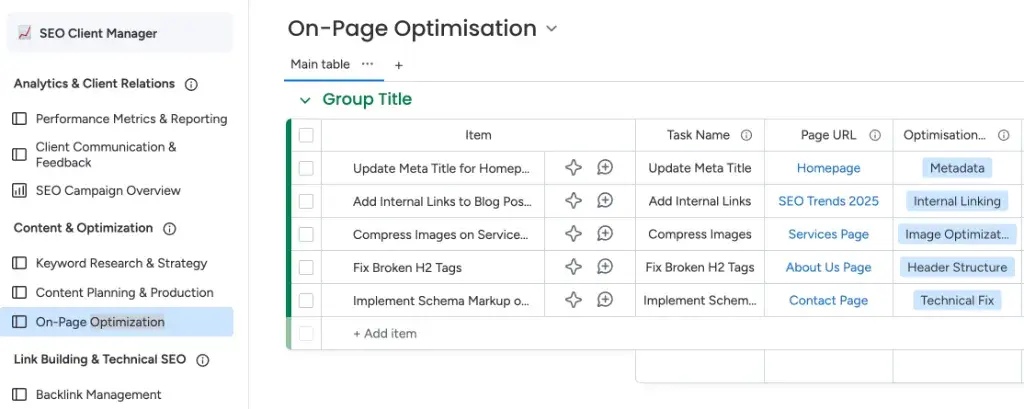
Task: Tick the select-all checkbox in the table header
Action: [306, 135]
